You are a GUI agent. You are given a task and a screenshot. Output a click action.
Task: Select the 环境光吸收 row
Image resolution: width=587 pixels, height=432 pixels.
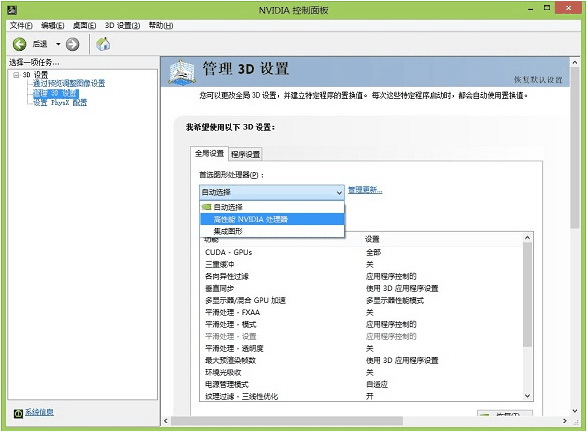coord(361,372)
